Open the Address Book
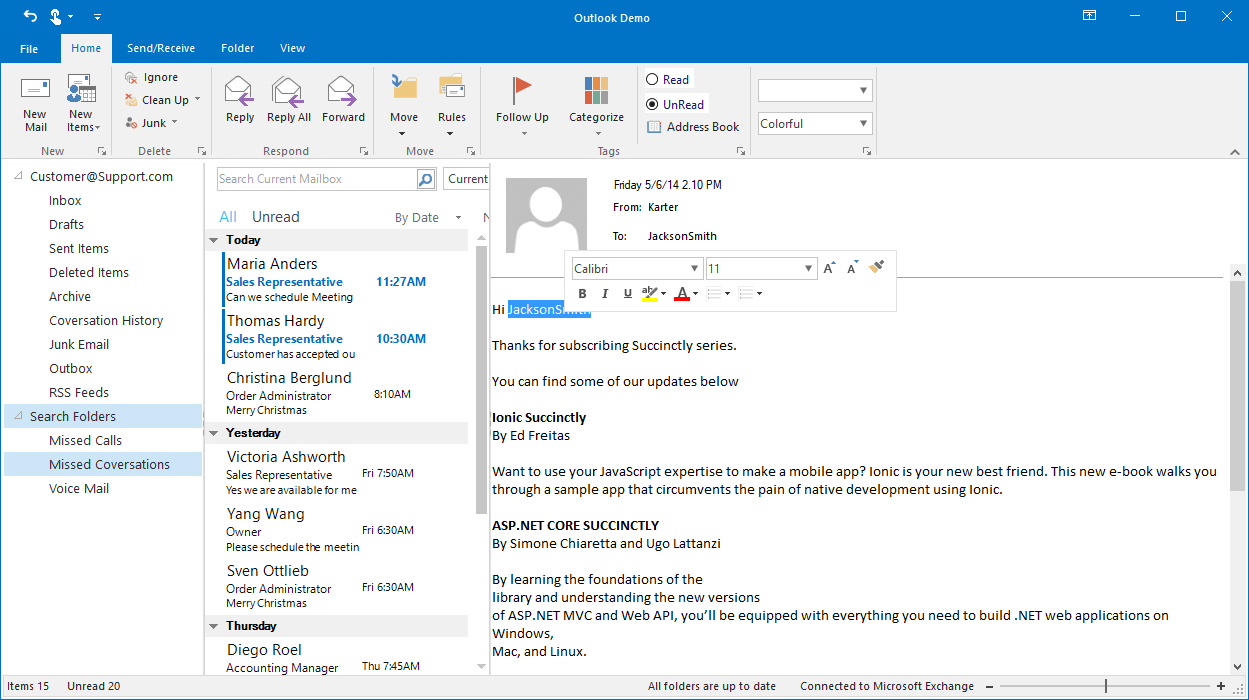 pos(693,126)
